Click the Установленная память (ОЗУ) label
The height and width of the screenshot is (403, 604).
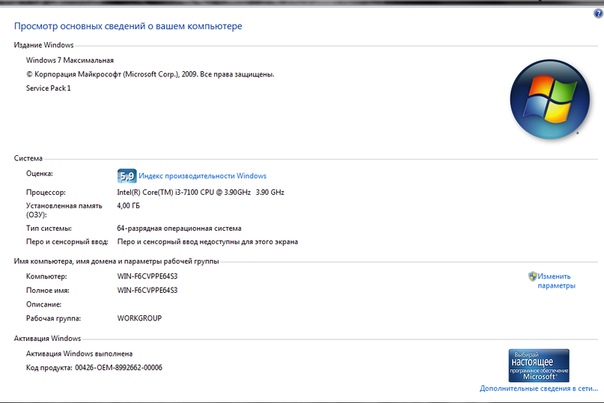64,210
